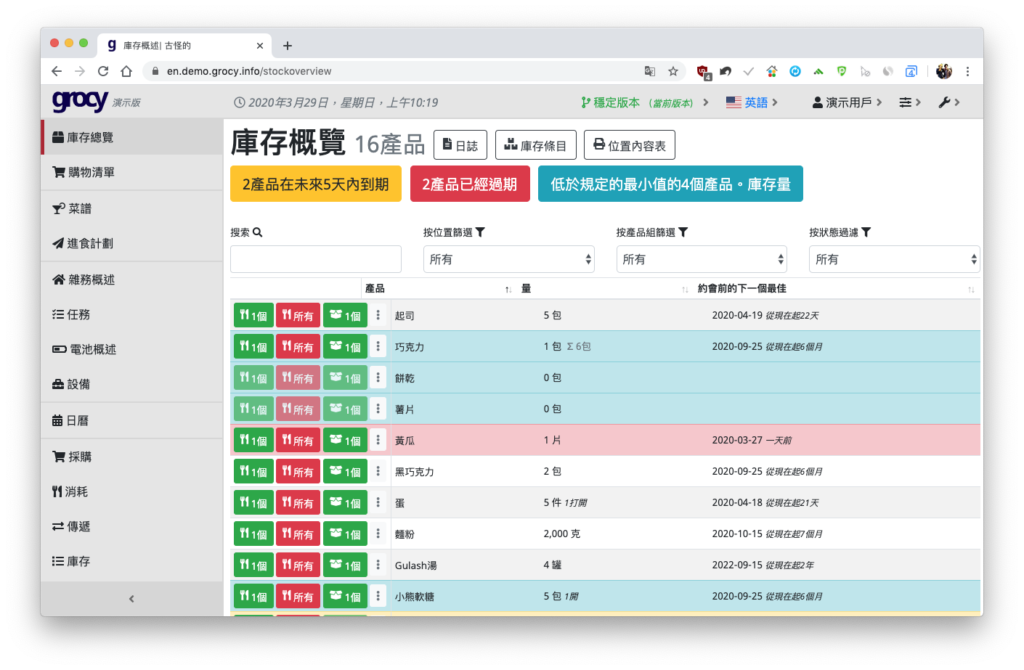Consume 1個 of 起司
This screenshot has width=1024, height=670.
pyautogui.click(x=253, y=315)
